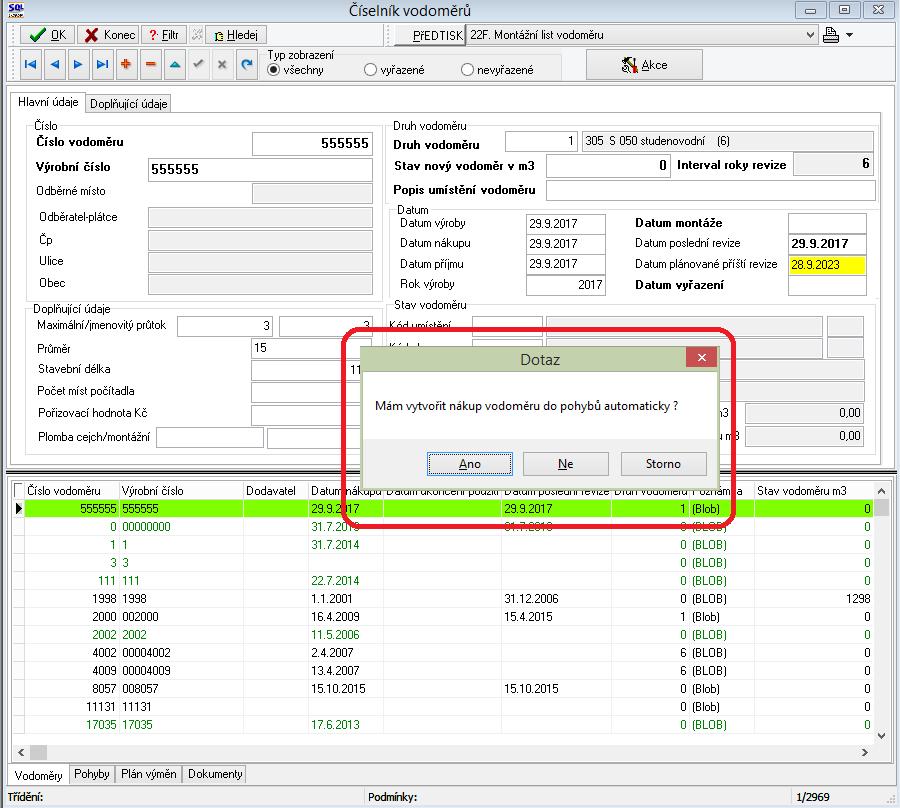This screenshot has height=808, width=900.
Task: Click the Datum příjmu field
Action: [x=565, y=264]
